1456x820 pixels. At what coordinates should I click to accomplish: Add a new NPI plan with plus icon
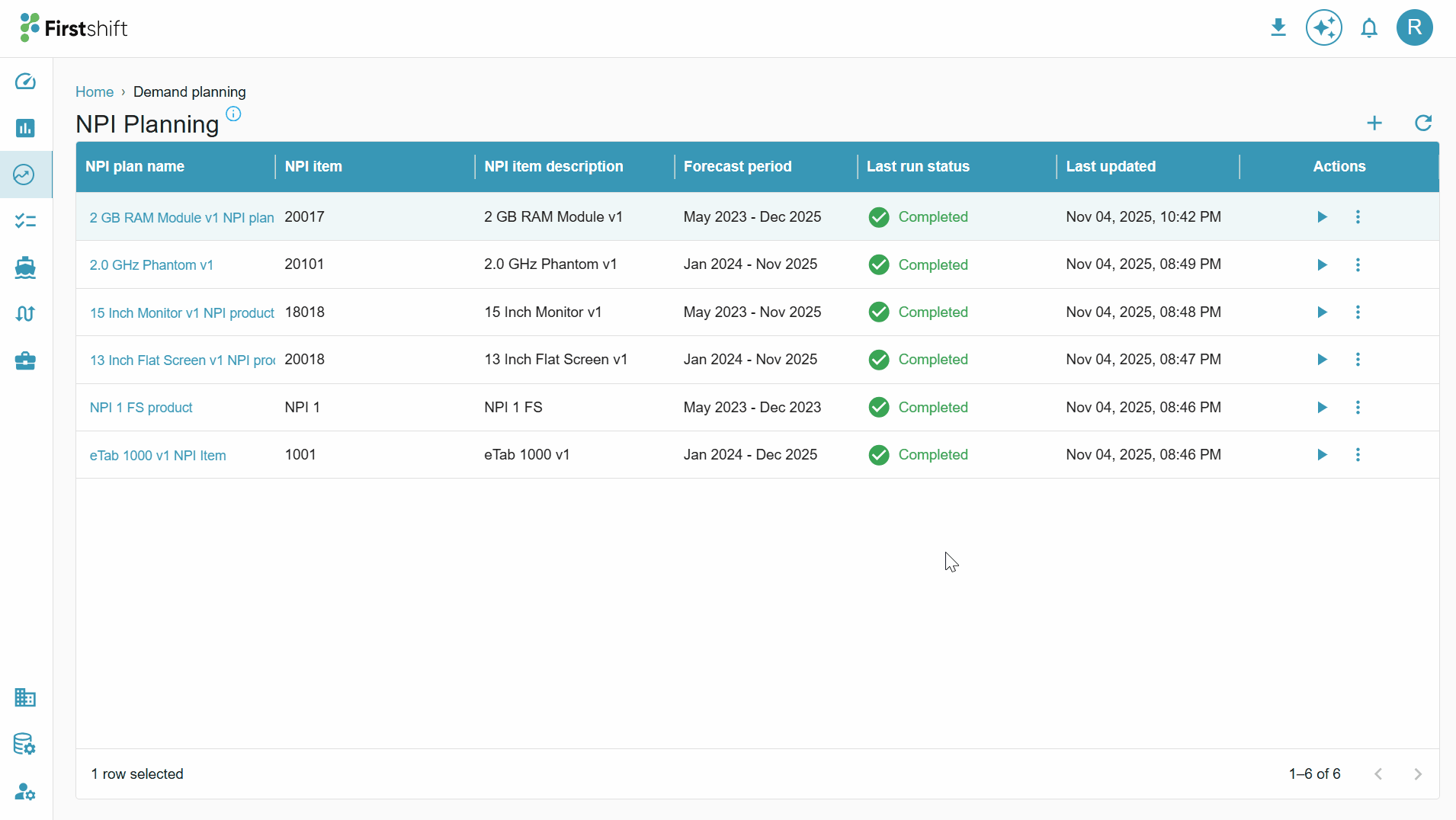(1374, 123)
